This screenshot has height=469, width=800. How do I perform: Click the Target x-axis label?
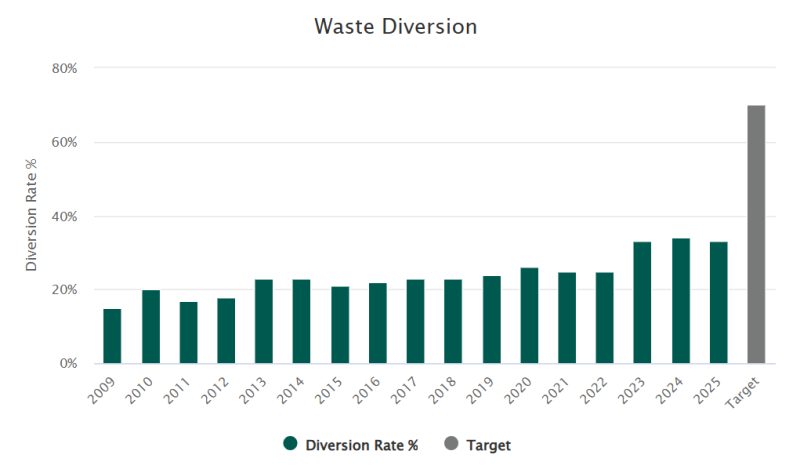pyautogui.click(x=742, y=392)
